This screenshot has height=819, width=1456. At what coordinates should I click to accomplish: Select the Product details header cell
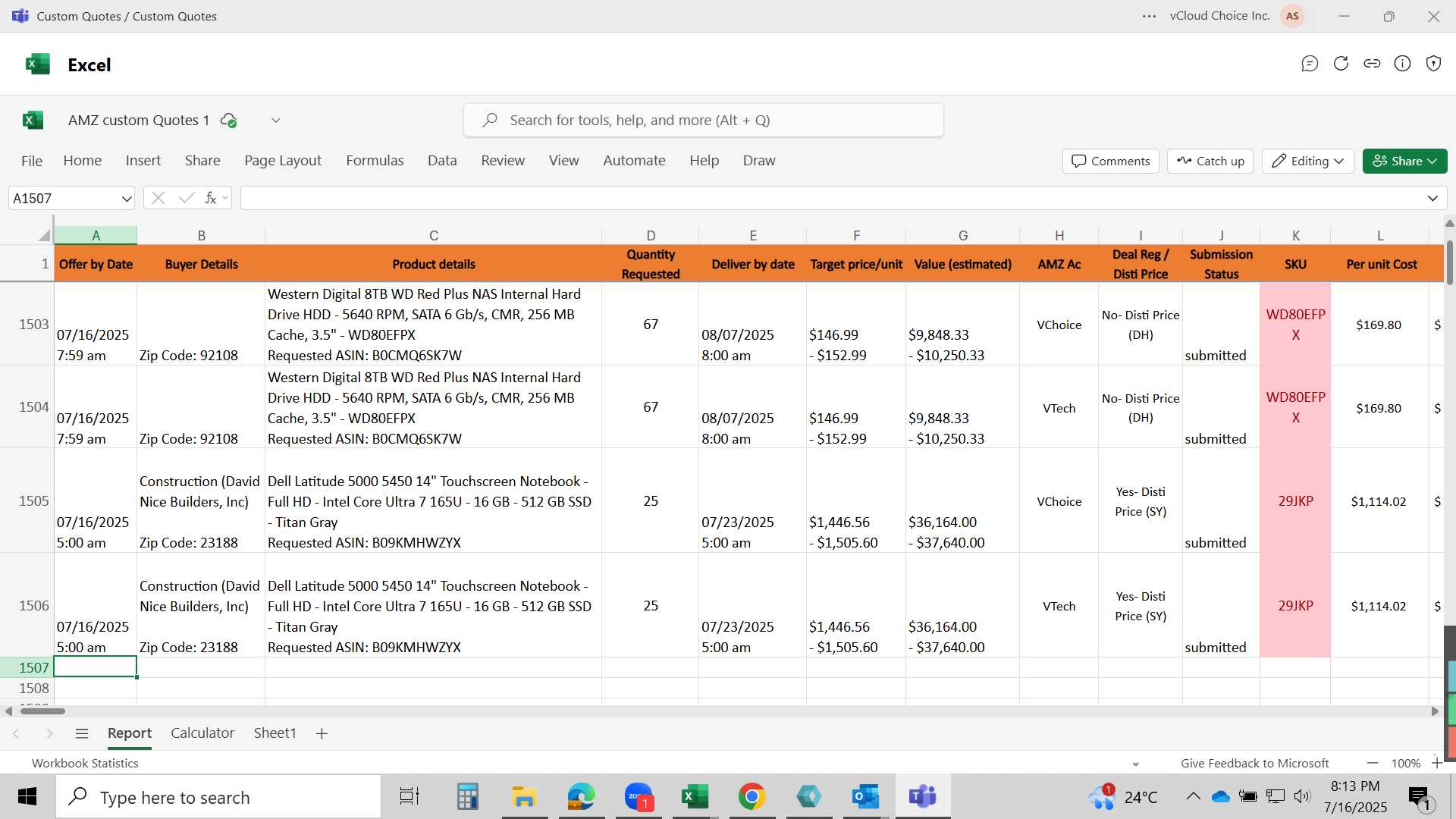coord(433,264)
